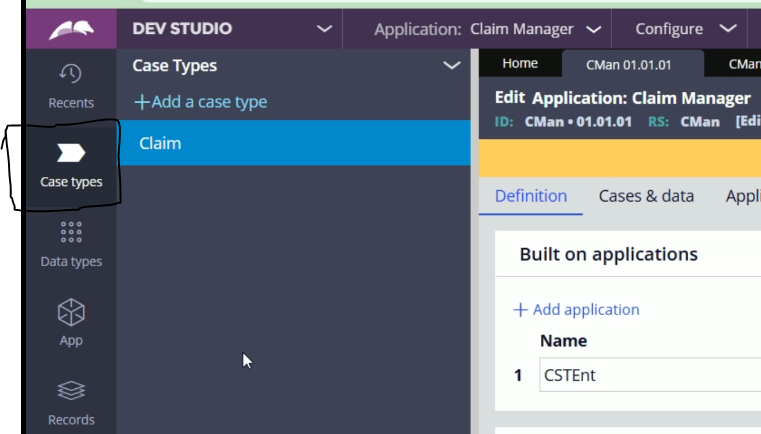Image resolution: width=761 pixels, height=434 pixels.
Task: Switch to the Home tab
Action: coord(520,63)
